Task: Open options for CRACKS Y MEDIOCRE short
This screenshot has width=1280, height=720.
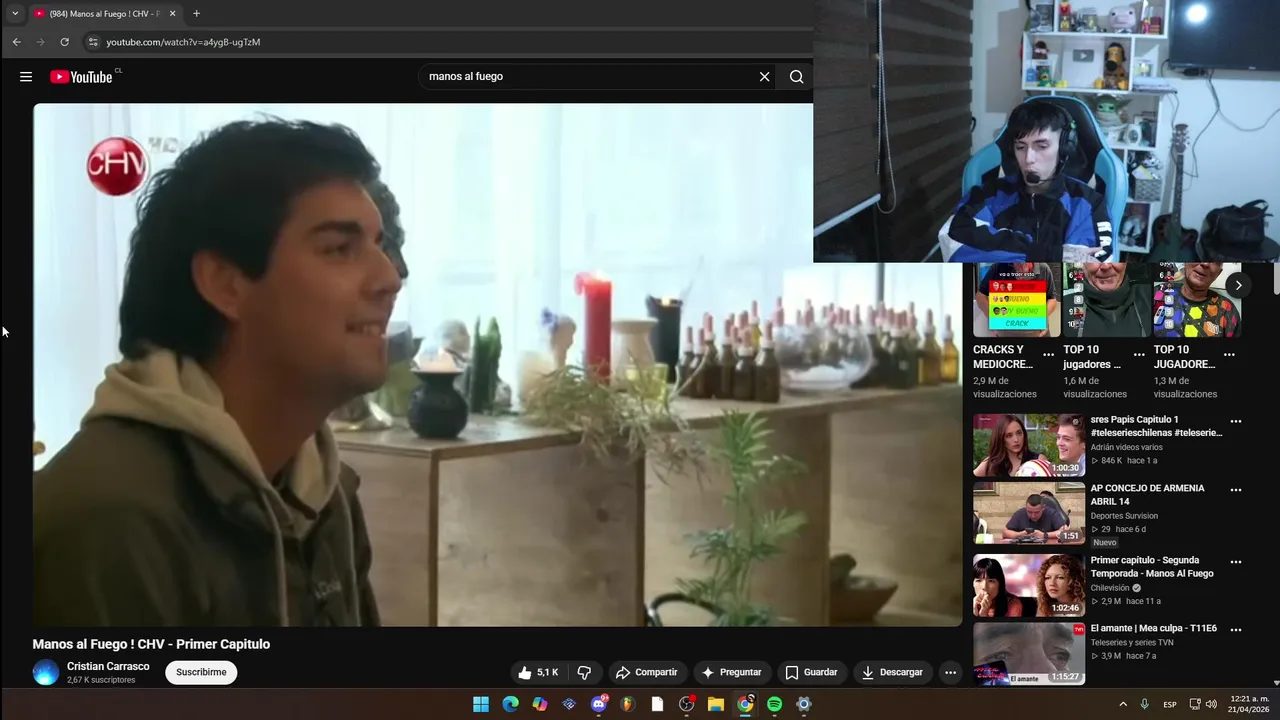Action: coord(1048,354)
